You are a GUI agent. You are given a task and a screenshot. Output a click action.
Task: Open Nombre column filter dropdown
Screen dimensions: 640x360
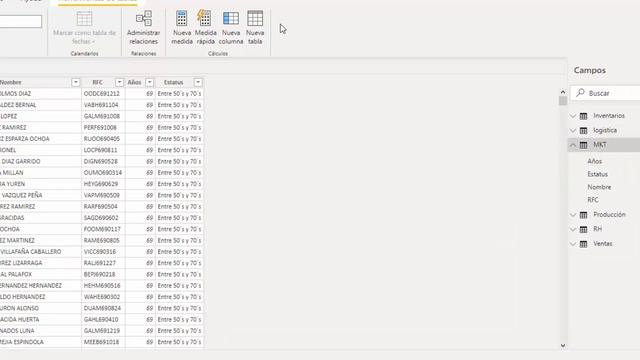(76, 82)
